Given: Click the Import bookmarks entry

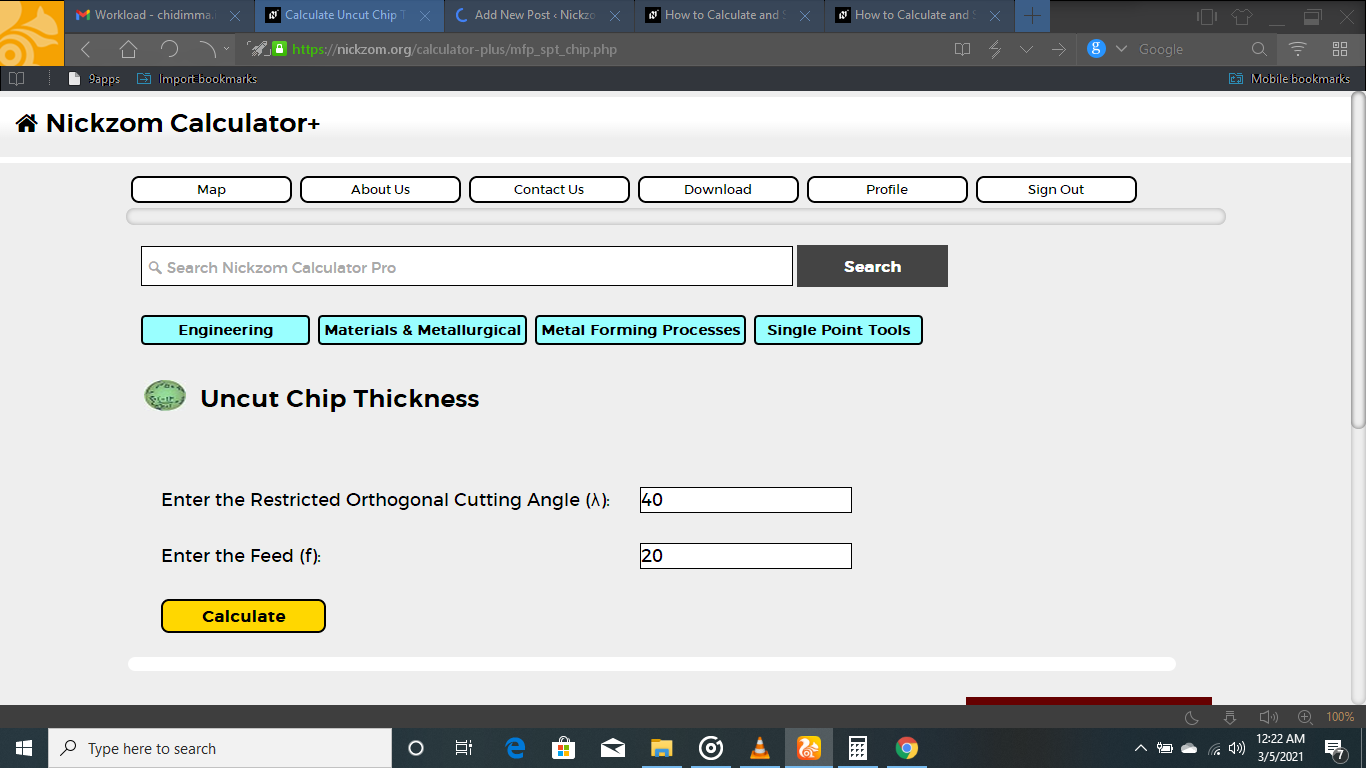Looking at the screenshot, I should coord(197,79).
